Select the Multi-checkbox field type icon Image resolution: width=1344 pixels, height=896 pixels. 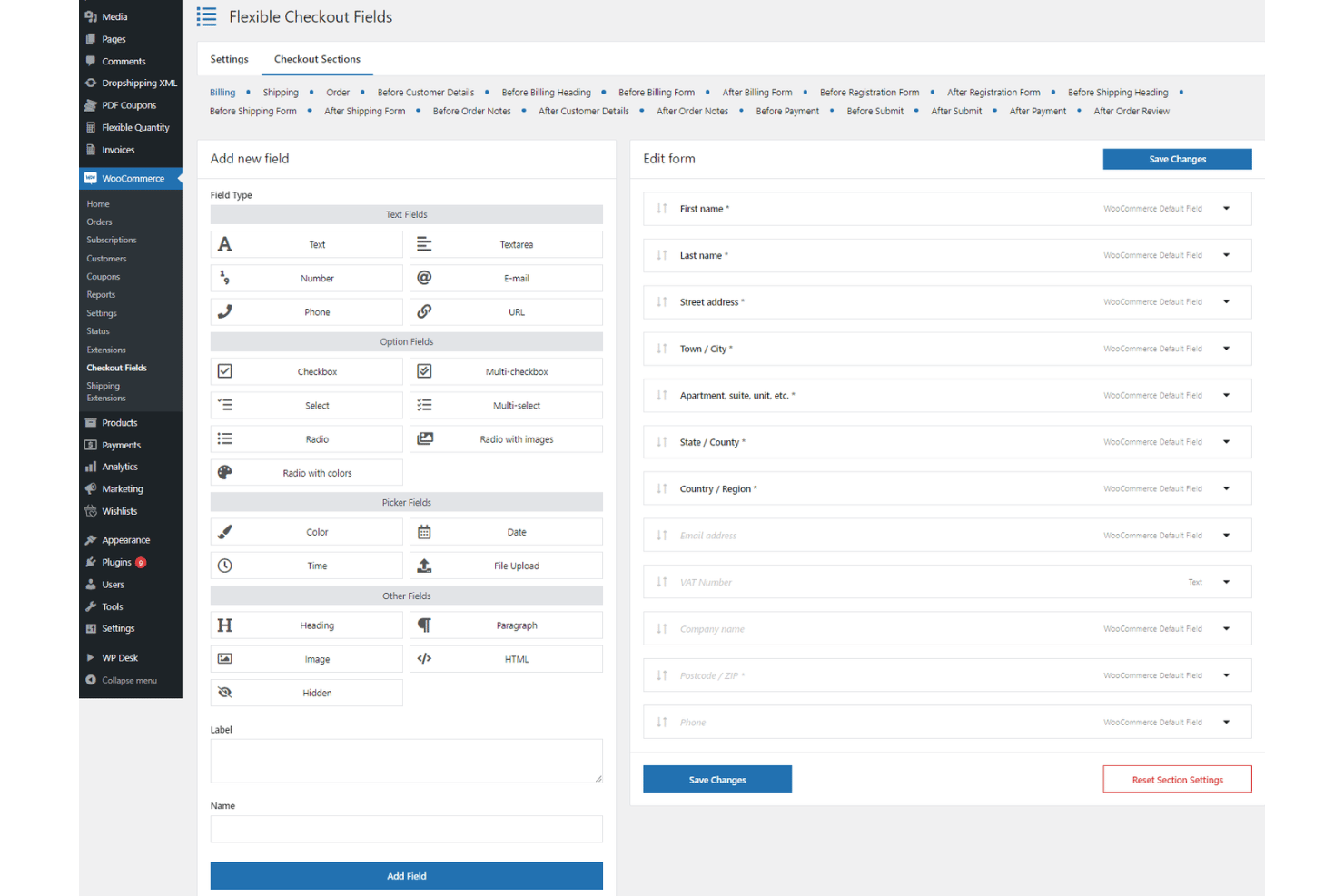pos(424,371)
